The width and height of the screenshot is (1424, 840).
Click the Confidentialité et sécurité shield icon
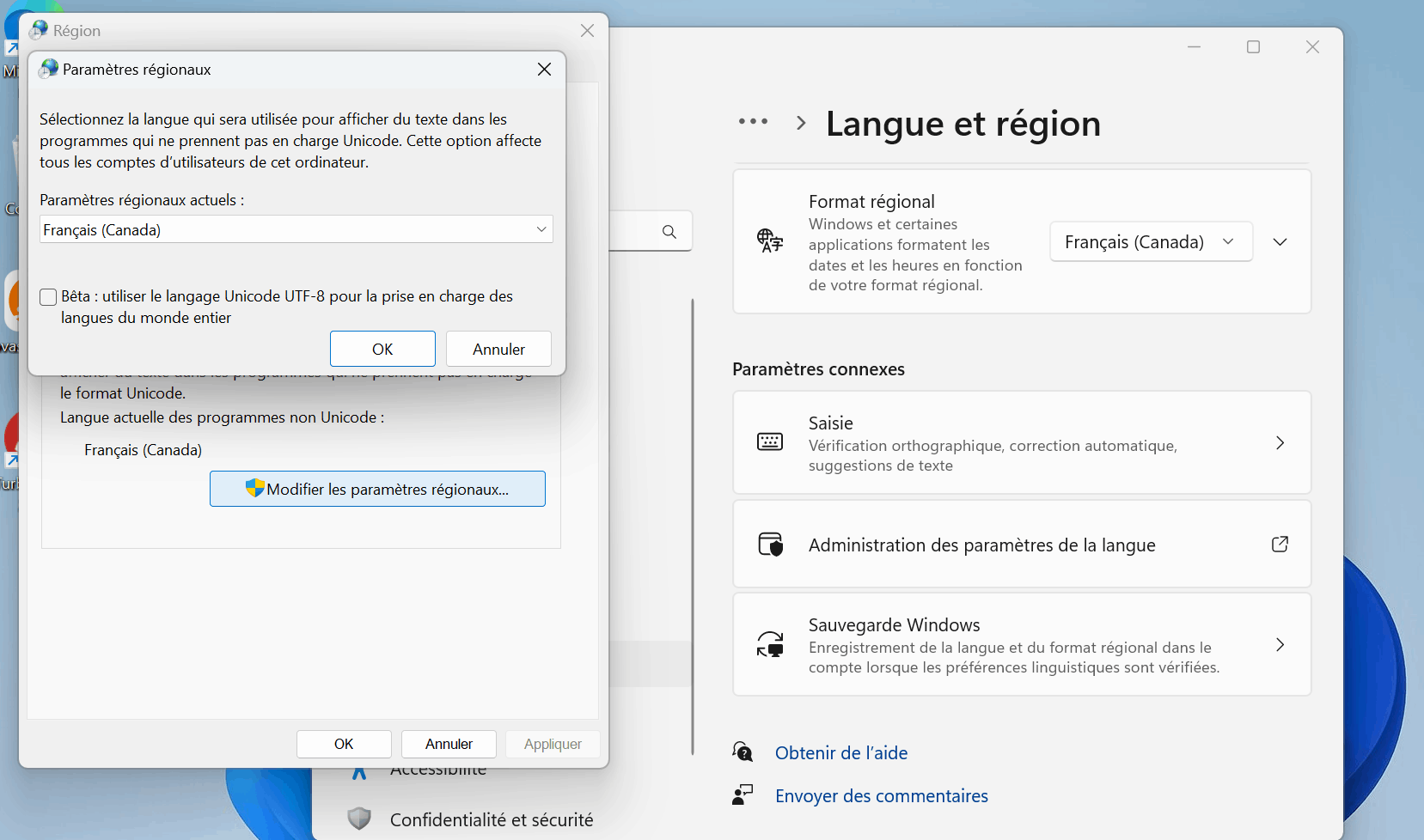click(359, 819)
